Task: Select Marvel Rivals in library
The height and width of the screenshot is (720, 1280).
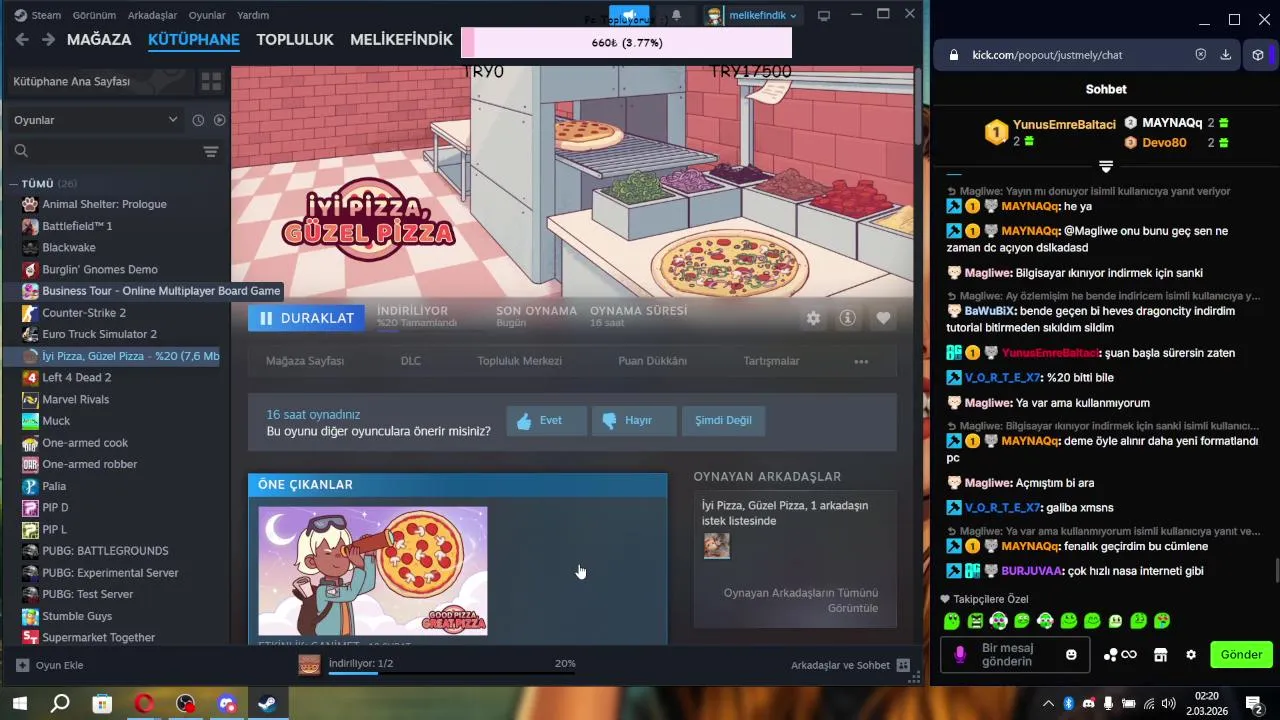Action: click(76, 399)
